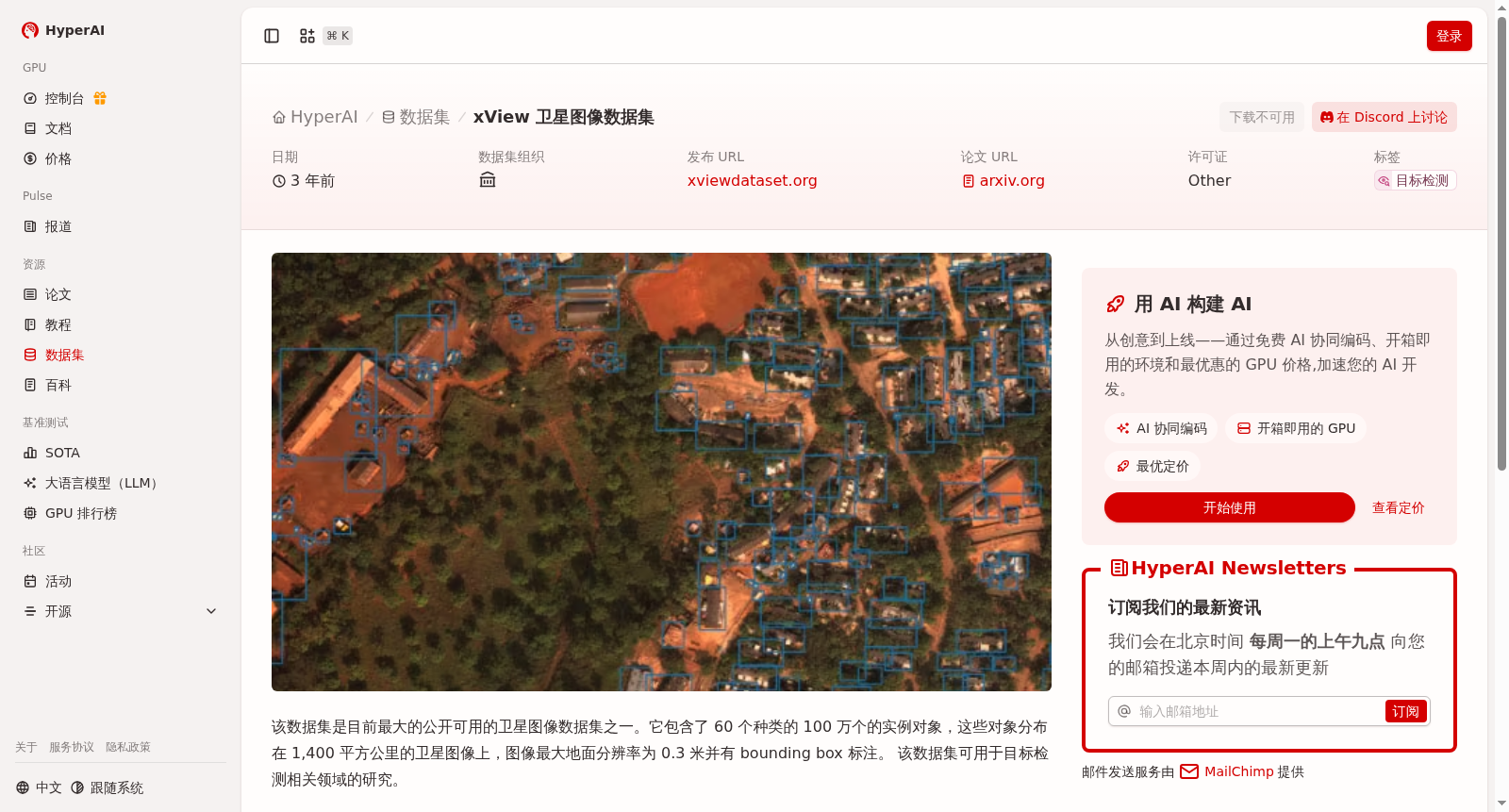Click the gift icon beside 控制台
Screen dimensions: 1509x812
(100, 98)
